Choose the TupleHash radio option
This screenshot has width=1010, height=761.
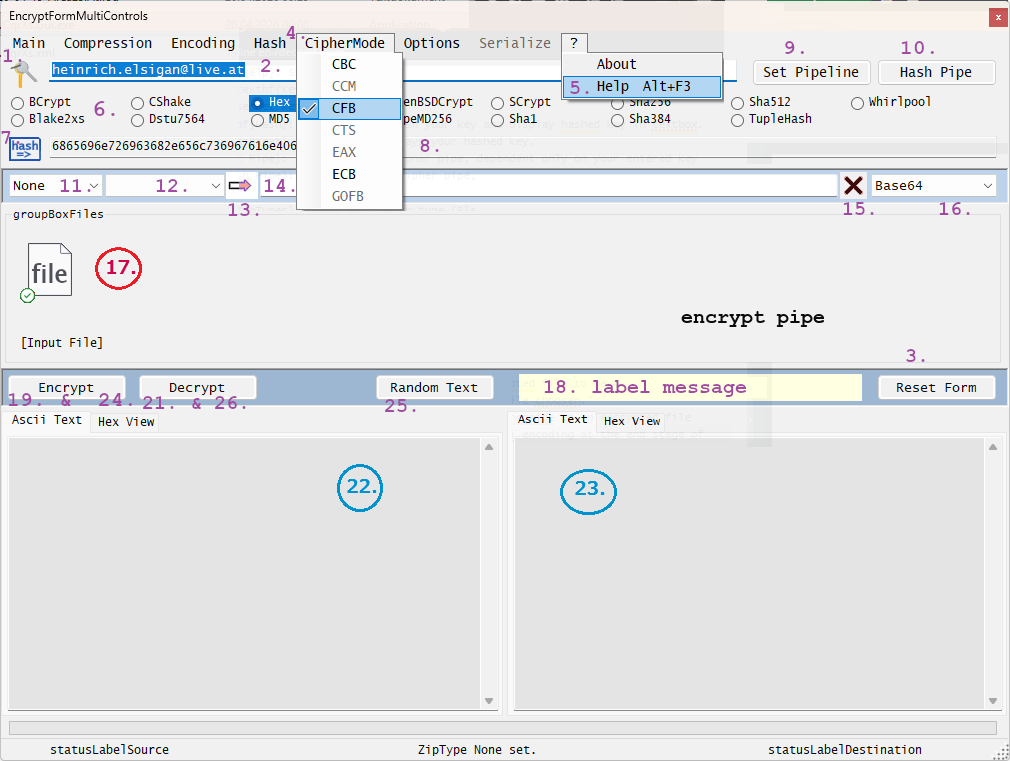(x=772, y=119)
